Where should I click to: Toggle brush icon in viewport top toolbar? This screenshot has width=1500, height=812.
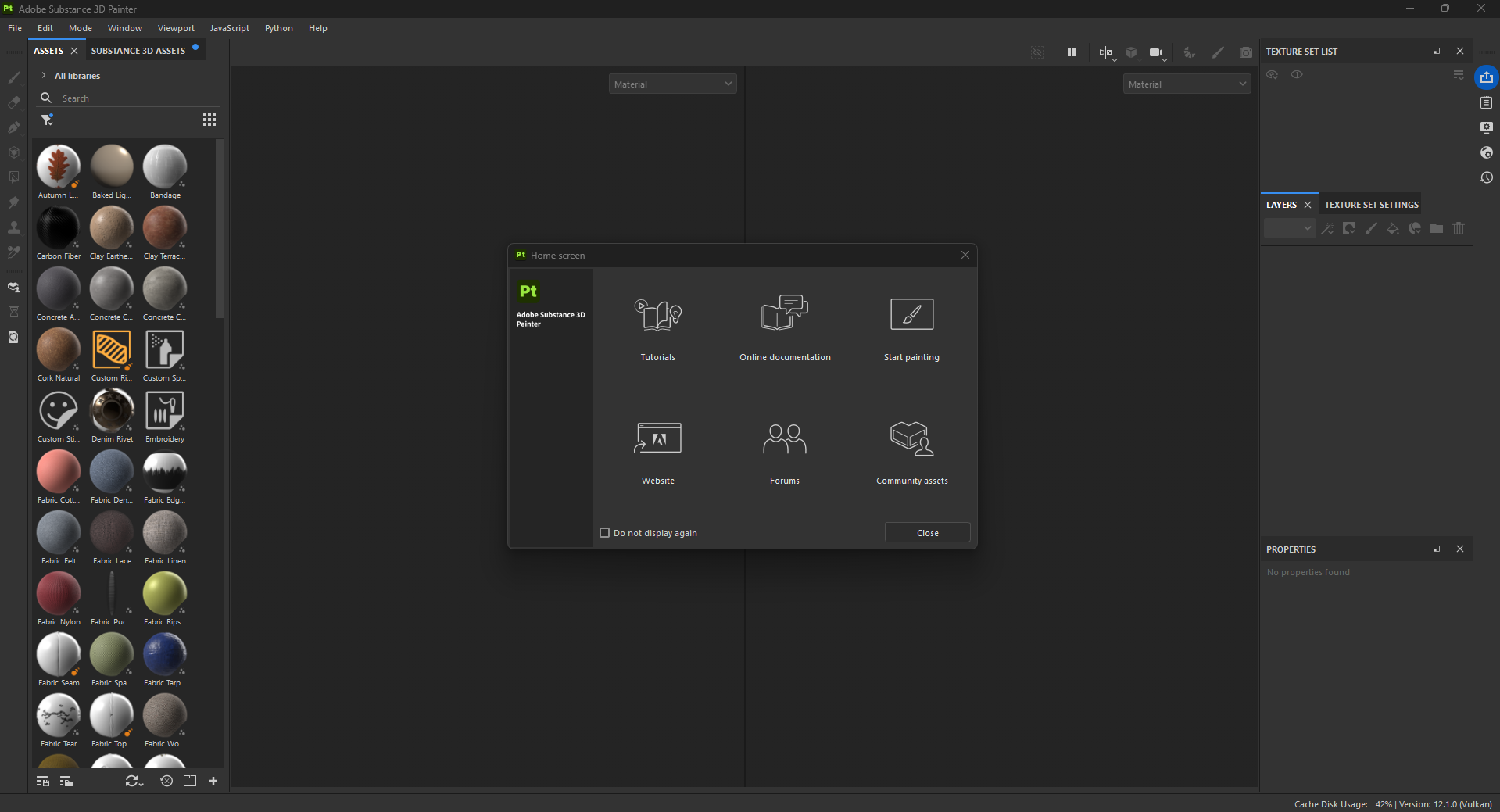(1217, 52)
